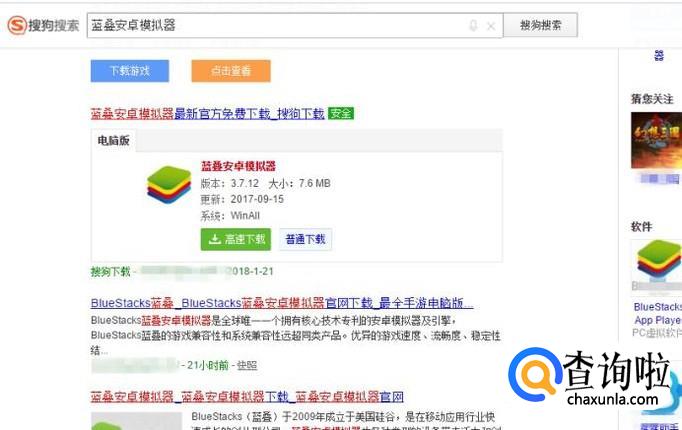The height and width of the screenshot is (430, 682).
Task: Open the 蓝叠安卓模拟器下载 官网 result link
Action: click(247, 397)
